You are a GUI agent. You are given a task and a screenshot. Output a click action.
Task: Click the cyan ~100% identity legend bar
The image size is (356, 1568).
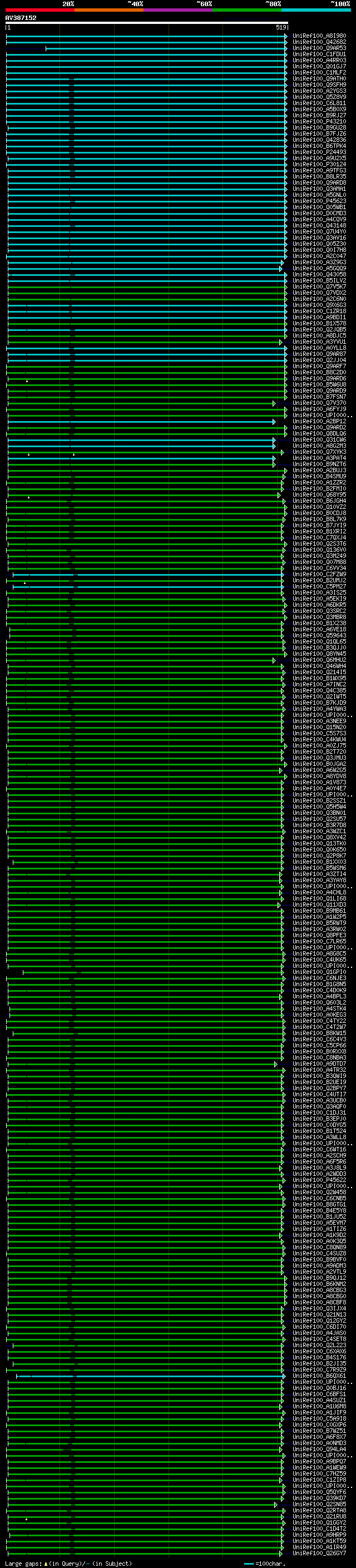coord(316,11)
